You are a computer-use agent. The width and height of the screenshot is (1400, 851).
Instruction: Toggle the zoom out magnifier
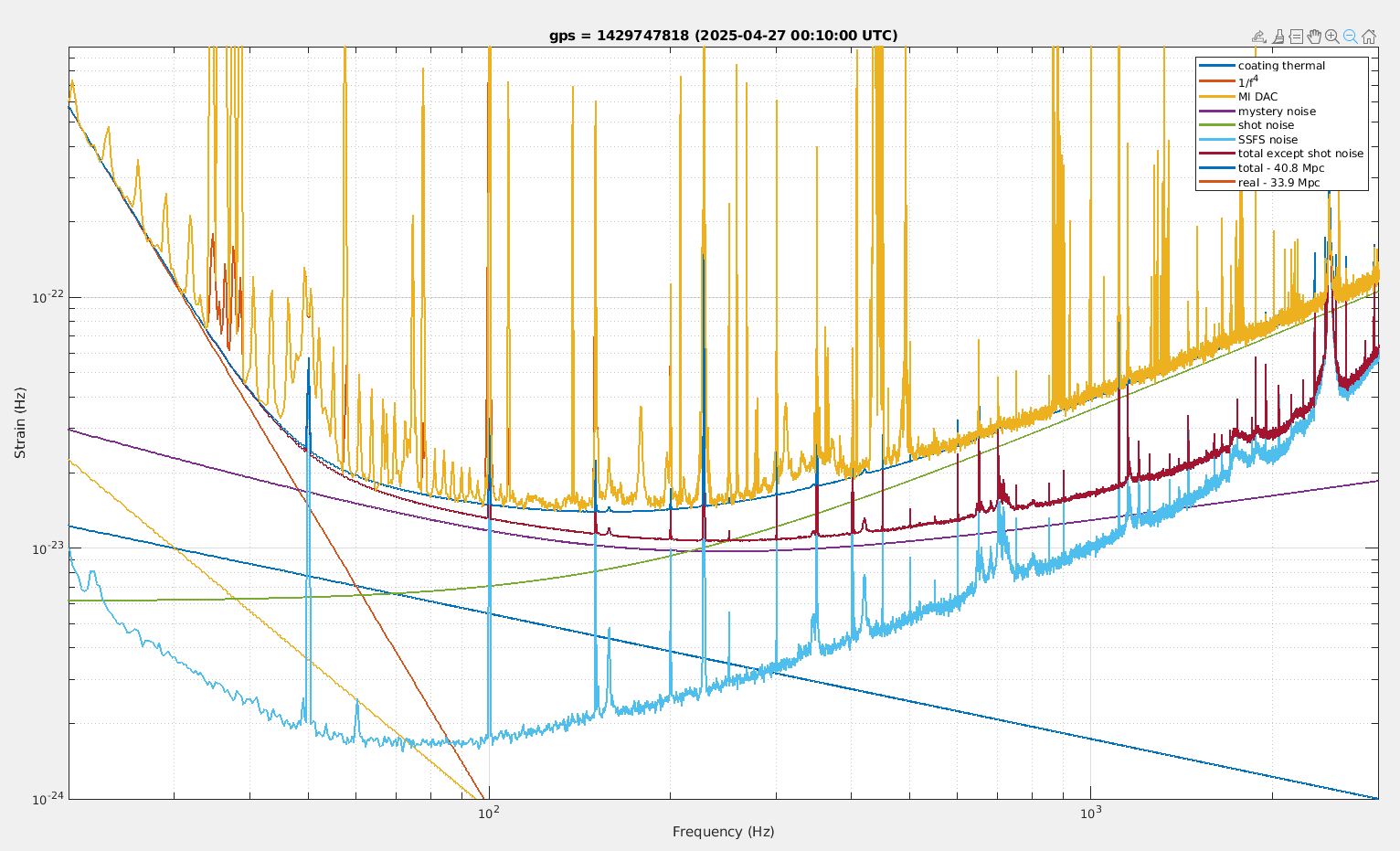tap(1350, 37)
